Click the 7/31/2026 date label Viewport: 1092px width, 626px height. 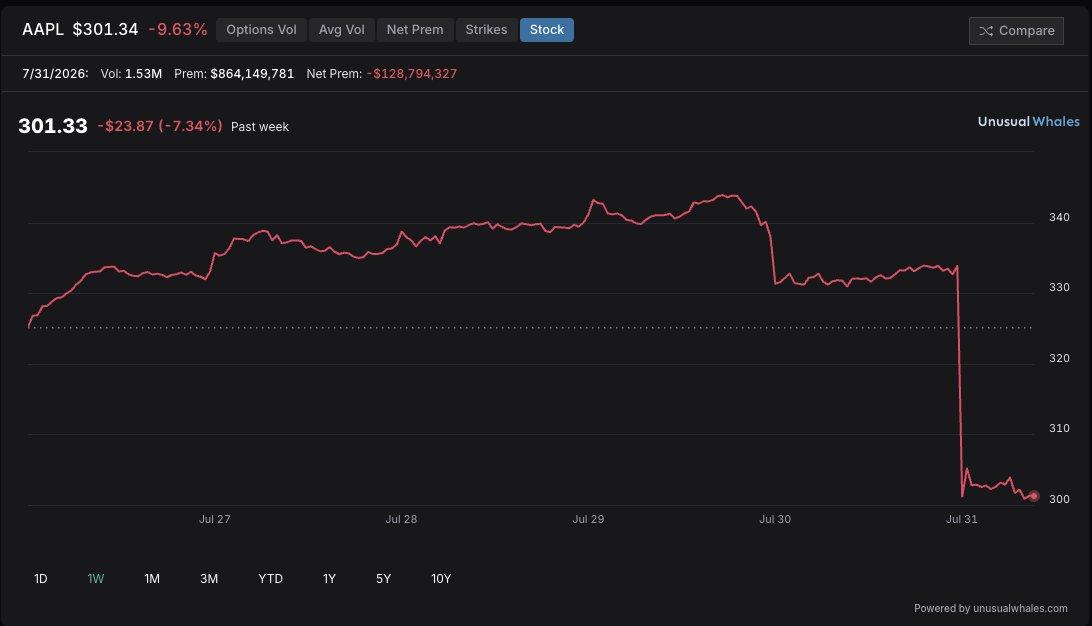click(55, 74)
